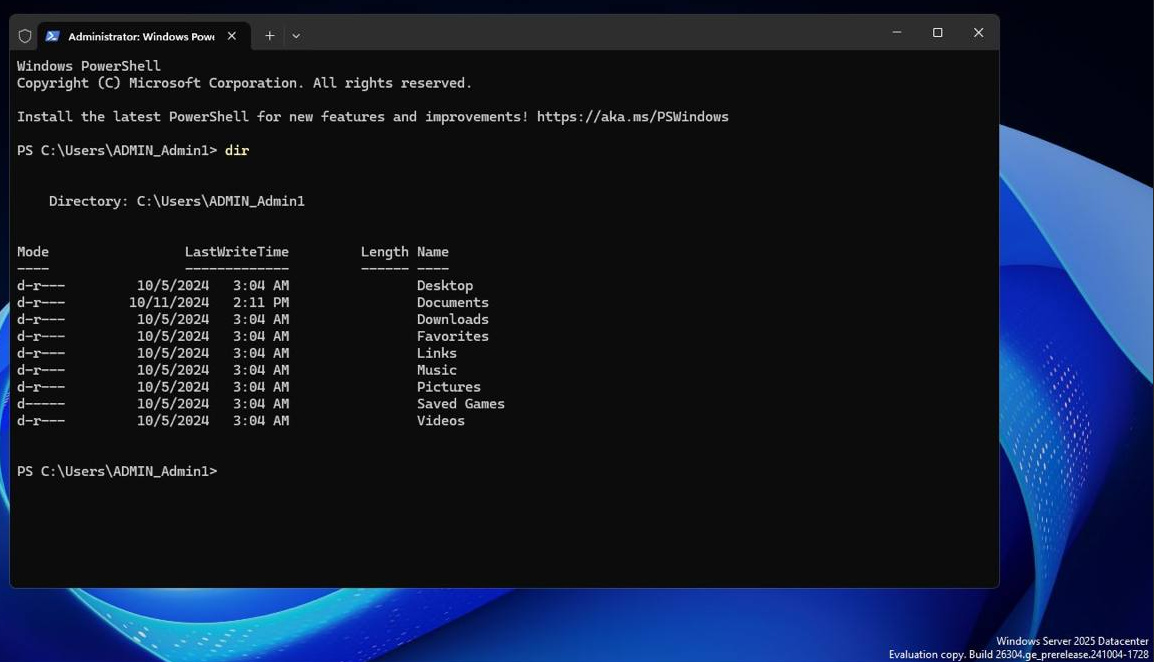This screenshot has width=1154, height=662.
Task: Click the Microsoft Corporation copyright line
Action: (244, 83)
